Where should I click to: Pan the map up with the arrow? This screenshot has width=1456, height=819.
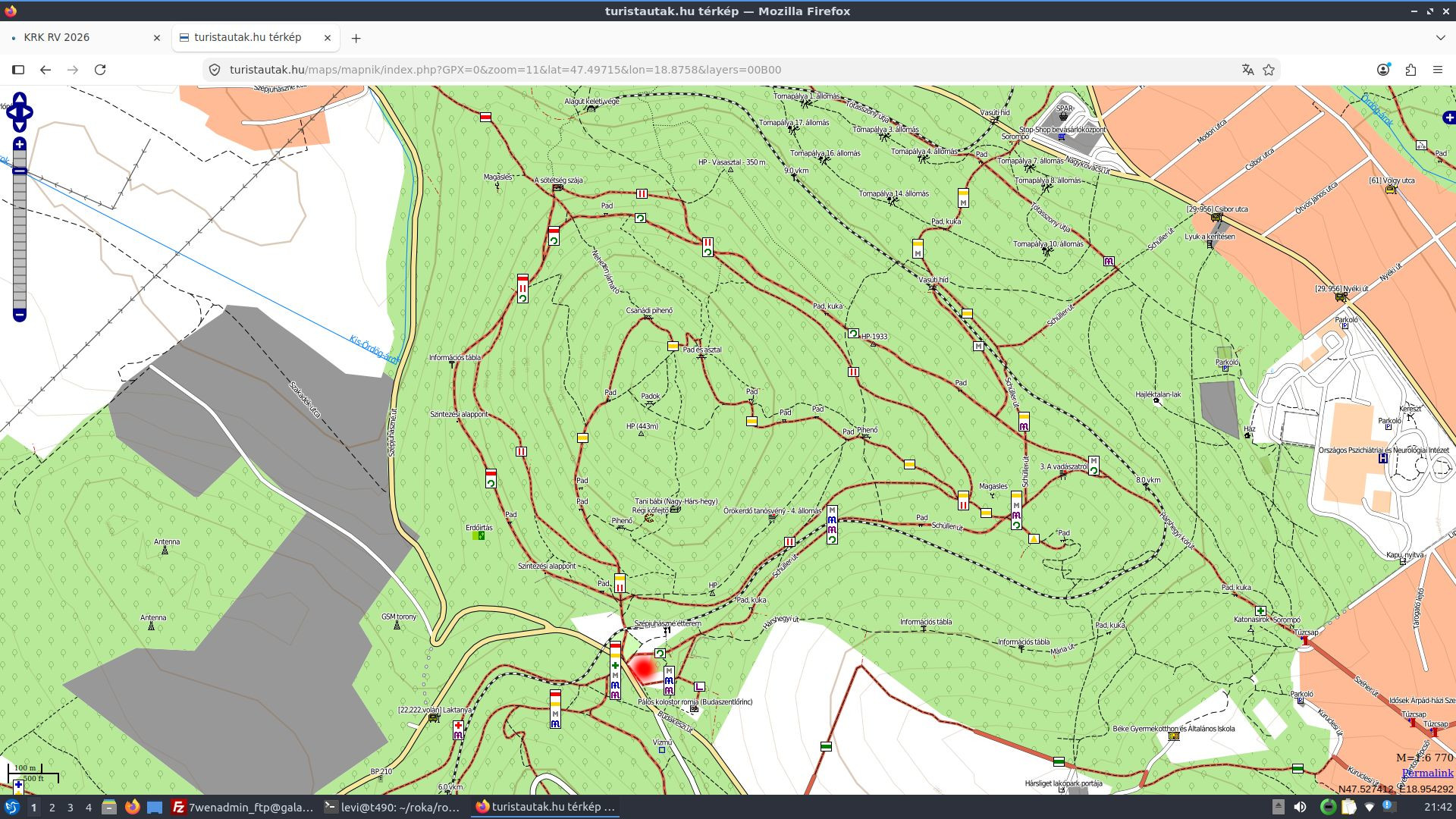click(x=20, y=99)
